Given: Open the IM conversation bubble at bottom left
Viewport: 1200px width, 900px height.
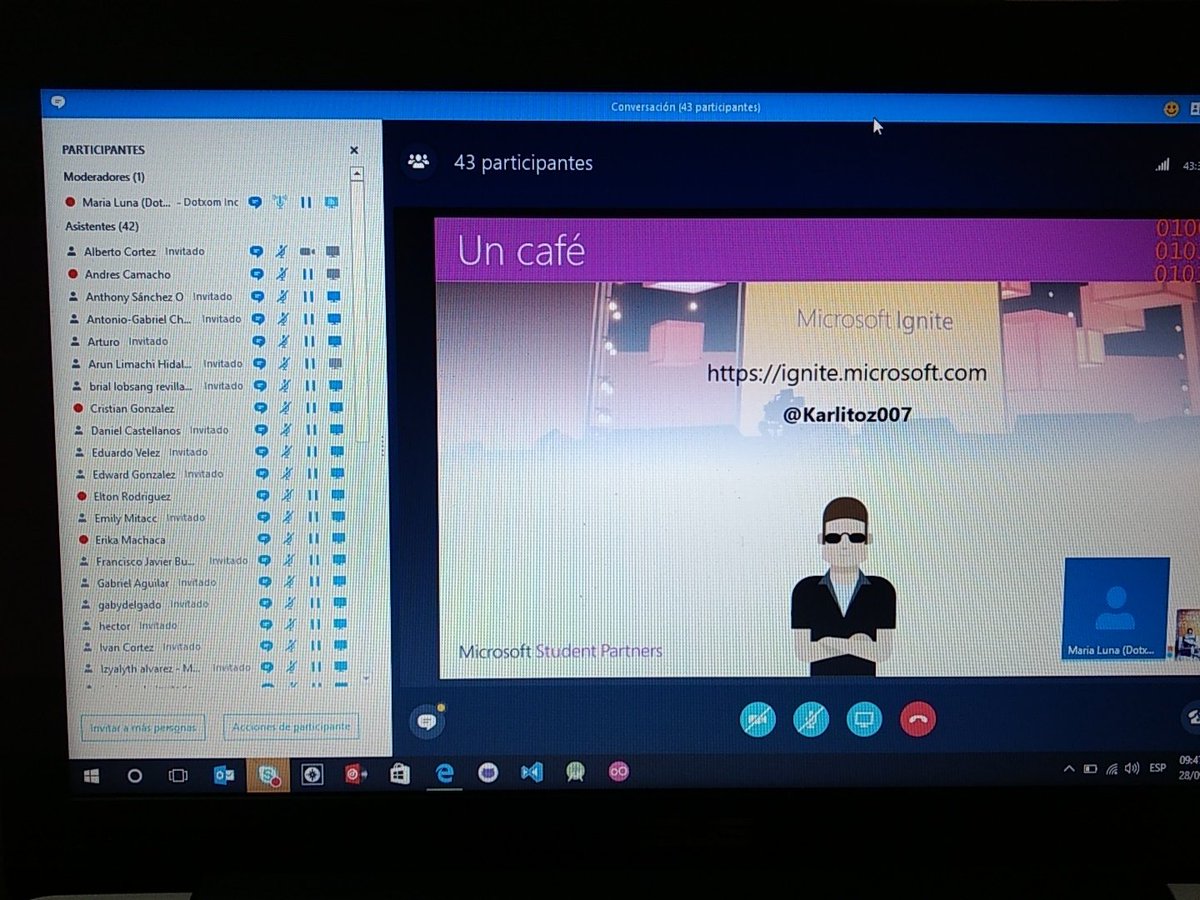Looking at the screenshot, I should click(427, 722).
